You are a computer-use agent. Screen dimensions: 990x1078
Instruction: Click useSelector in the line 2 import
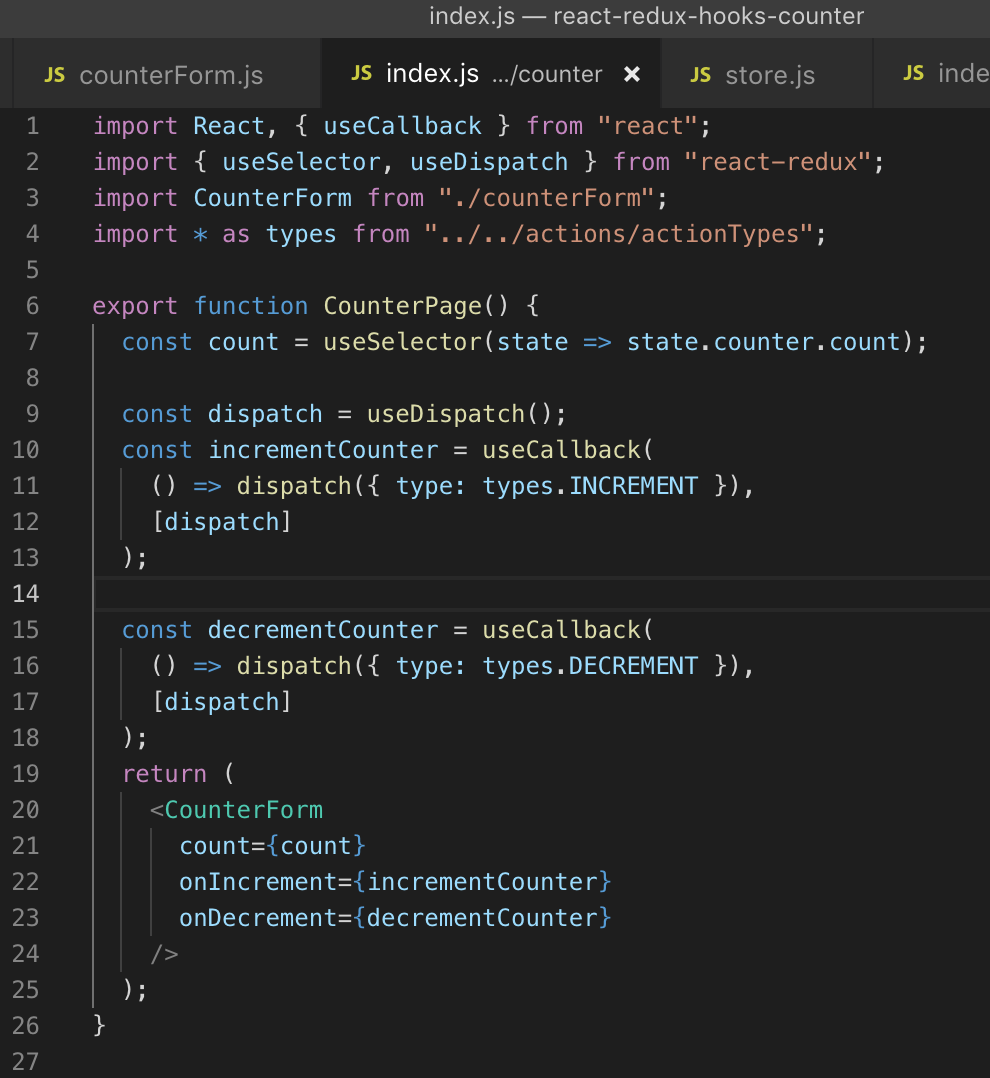[x=301, y=162]
